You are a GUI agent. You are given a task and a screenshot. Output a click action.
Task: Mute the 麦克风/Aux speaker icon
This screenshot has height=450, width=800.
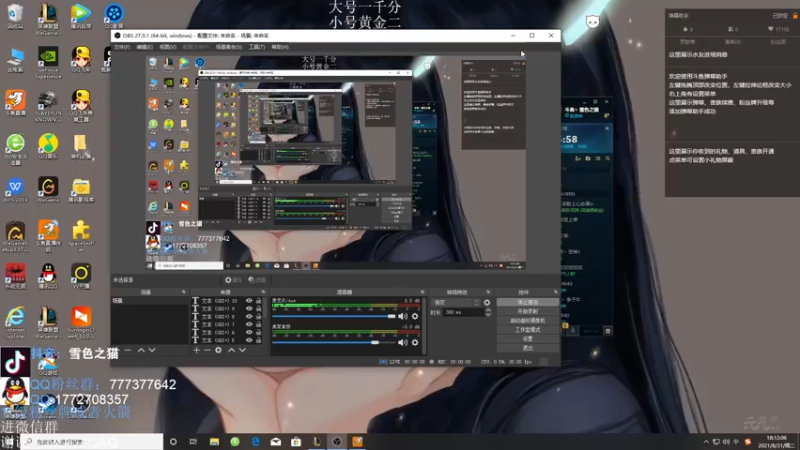(403, 316)
